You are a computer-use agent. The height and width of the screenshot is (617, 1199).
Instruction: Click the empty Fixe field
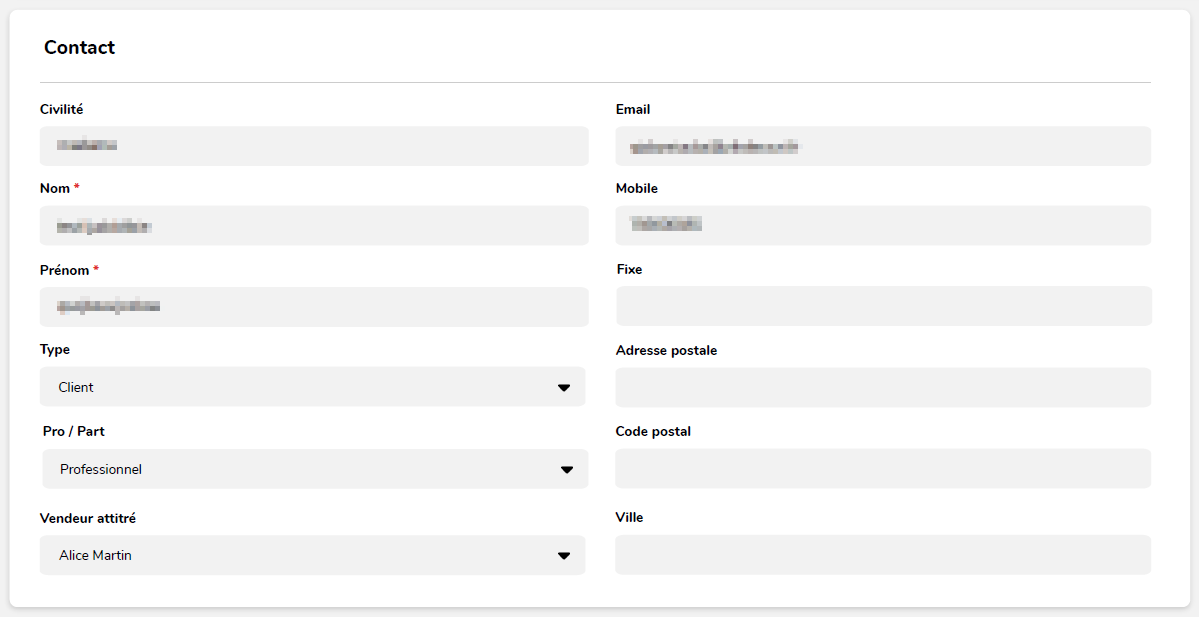[x=883, y=306]
